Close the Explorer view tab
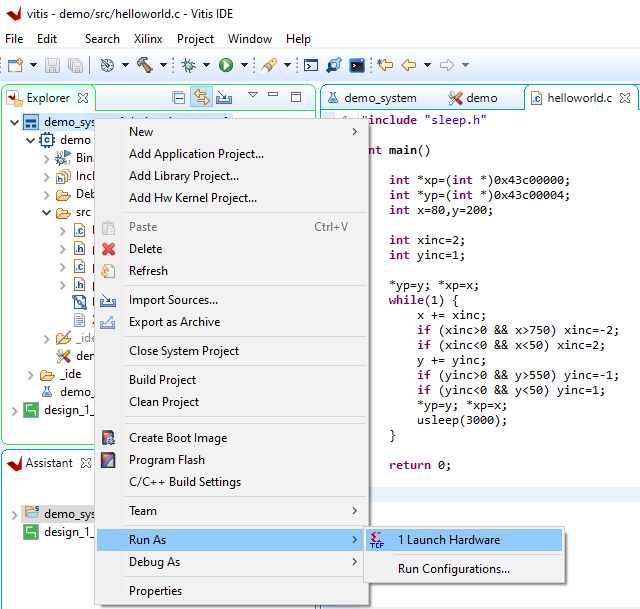The width and height of the screenshot is (640, 609). point(83,98)
